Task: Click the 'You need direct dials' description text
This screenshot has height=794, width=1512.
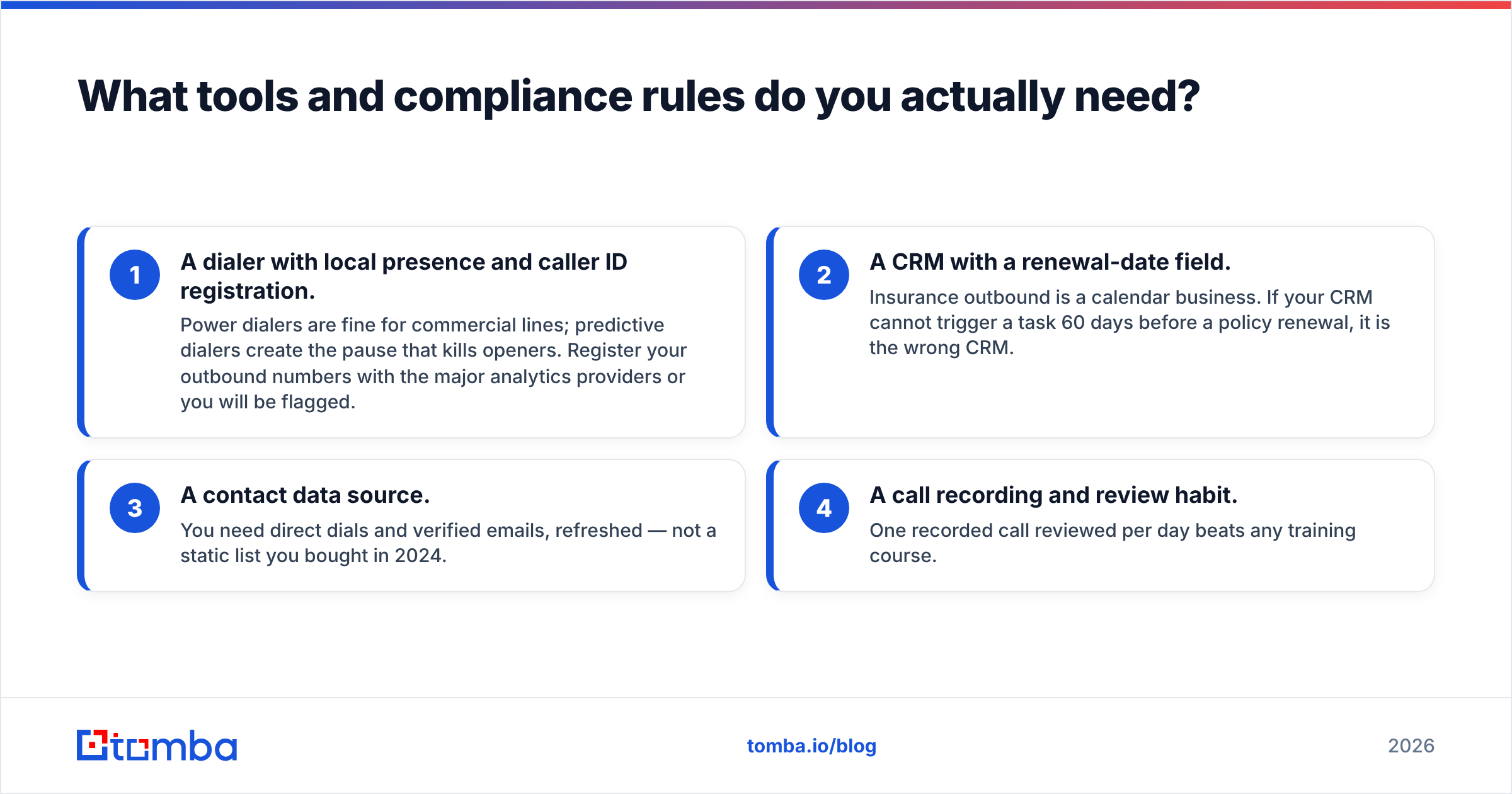Action: [449, 543]
